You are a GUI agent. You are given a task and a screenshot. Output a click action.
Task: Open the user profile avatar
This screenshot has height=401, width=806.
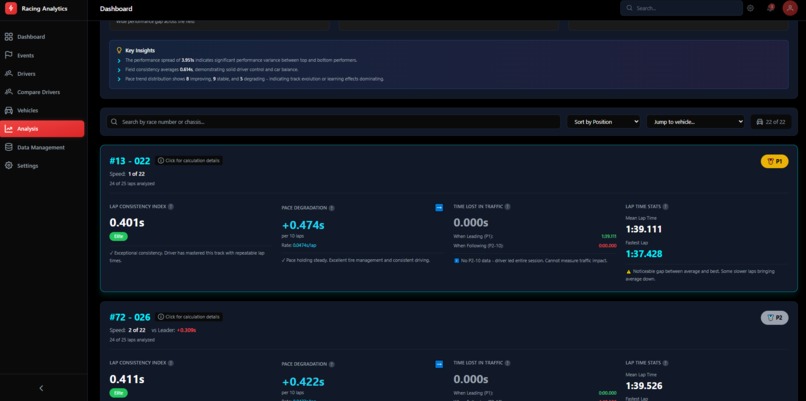[x=790, y=8]
